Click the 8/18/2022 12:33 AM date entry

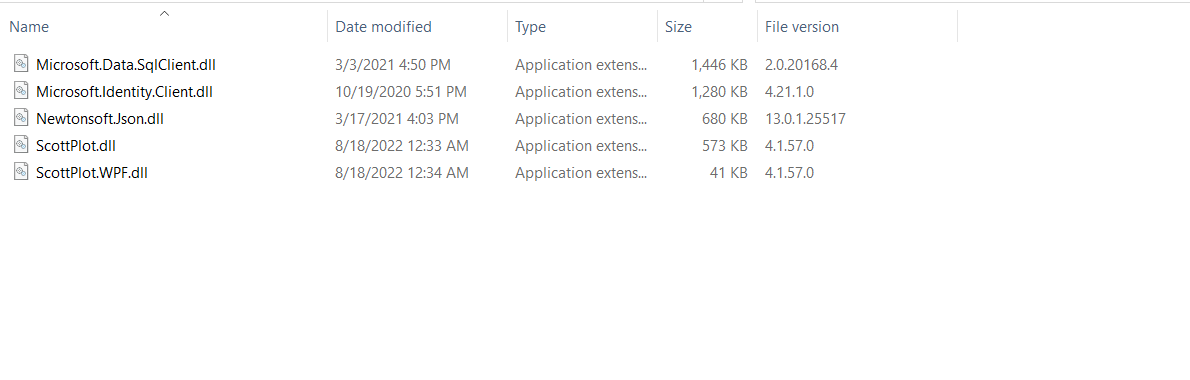401,146
